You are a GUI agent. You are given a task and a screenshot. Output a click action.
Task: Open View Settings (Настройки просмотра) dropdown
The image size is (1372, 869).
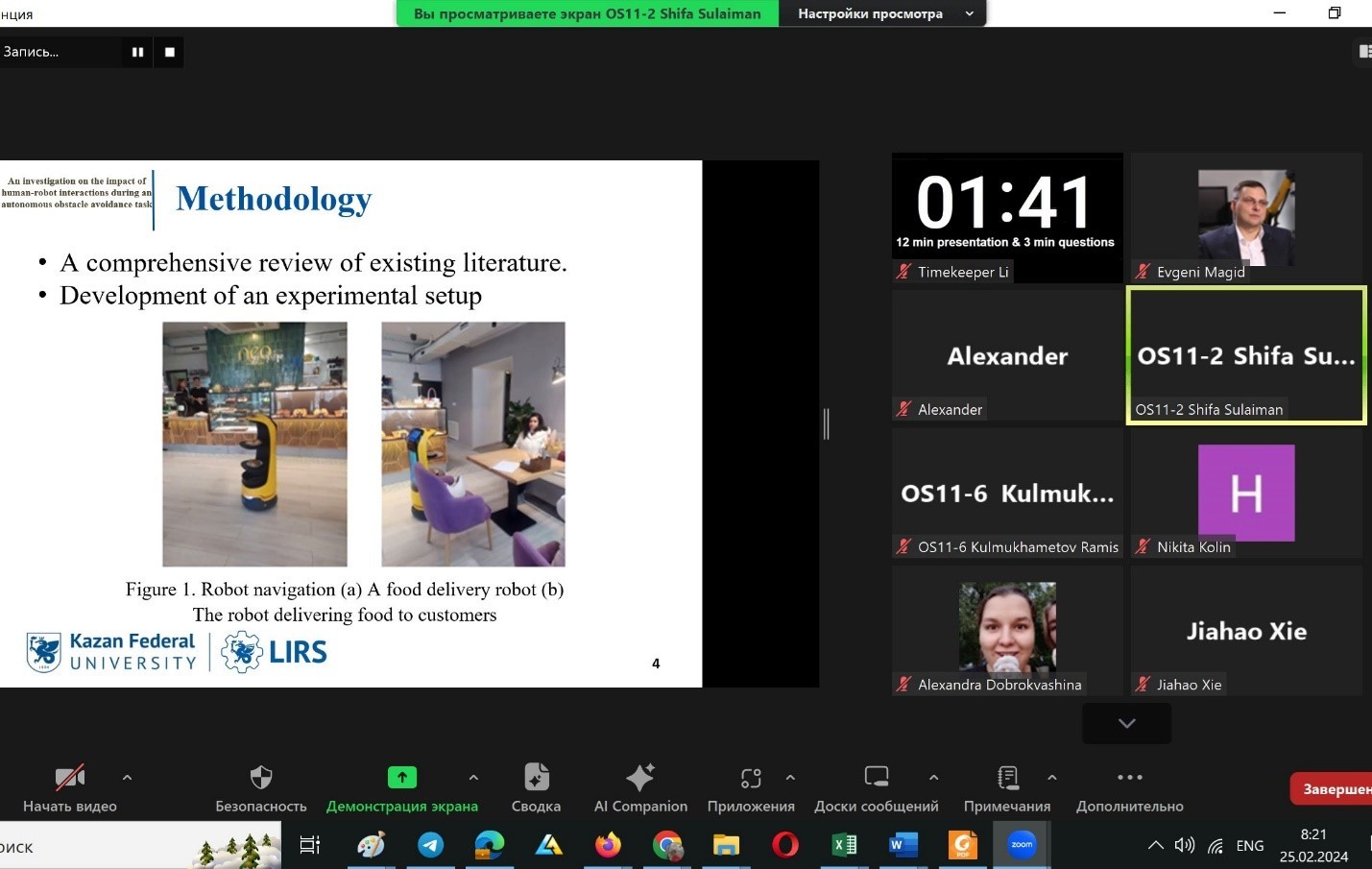[883, 13]
